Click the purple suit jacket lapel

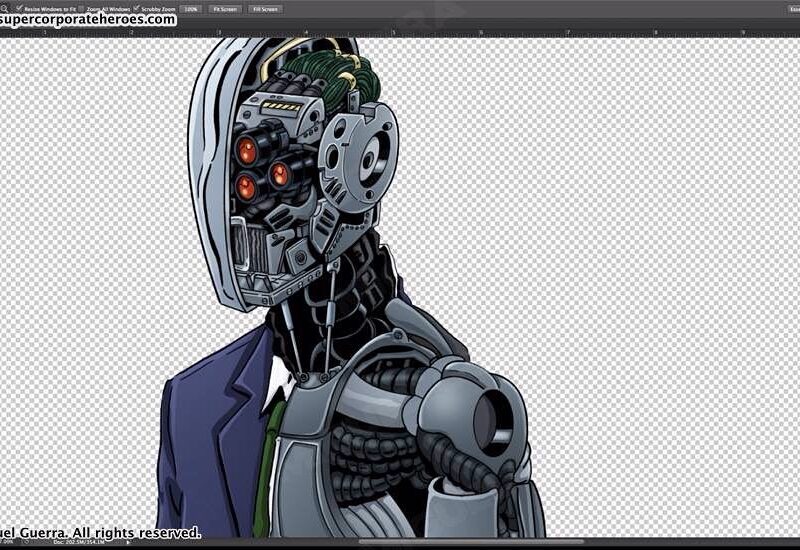click(x=240, y=400)
